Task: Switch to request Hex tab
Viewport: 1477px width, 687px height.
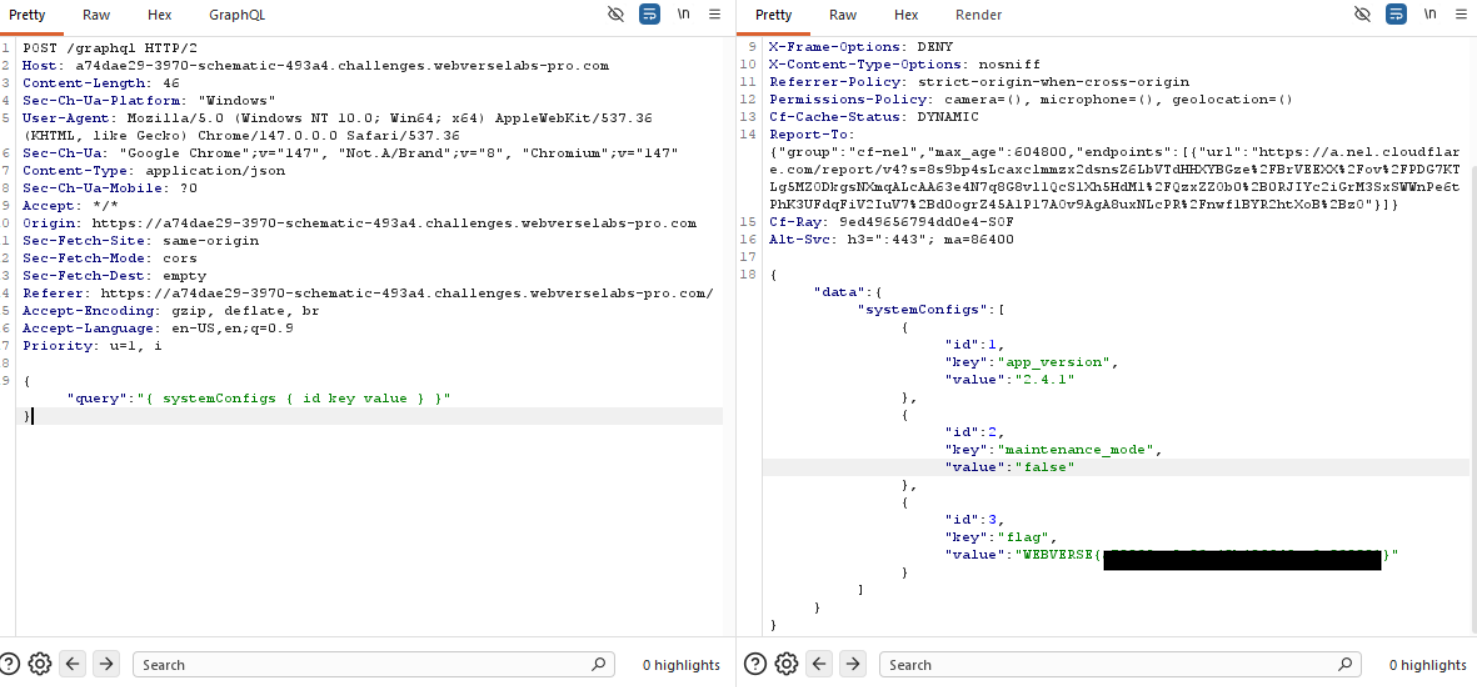Action: point(159,15)
